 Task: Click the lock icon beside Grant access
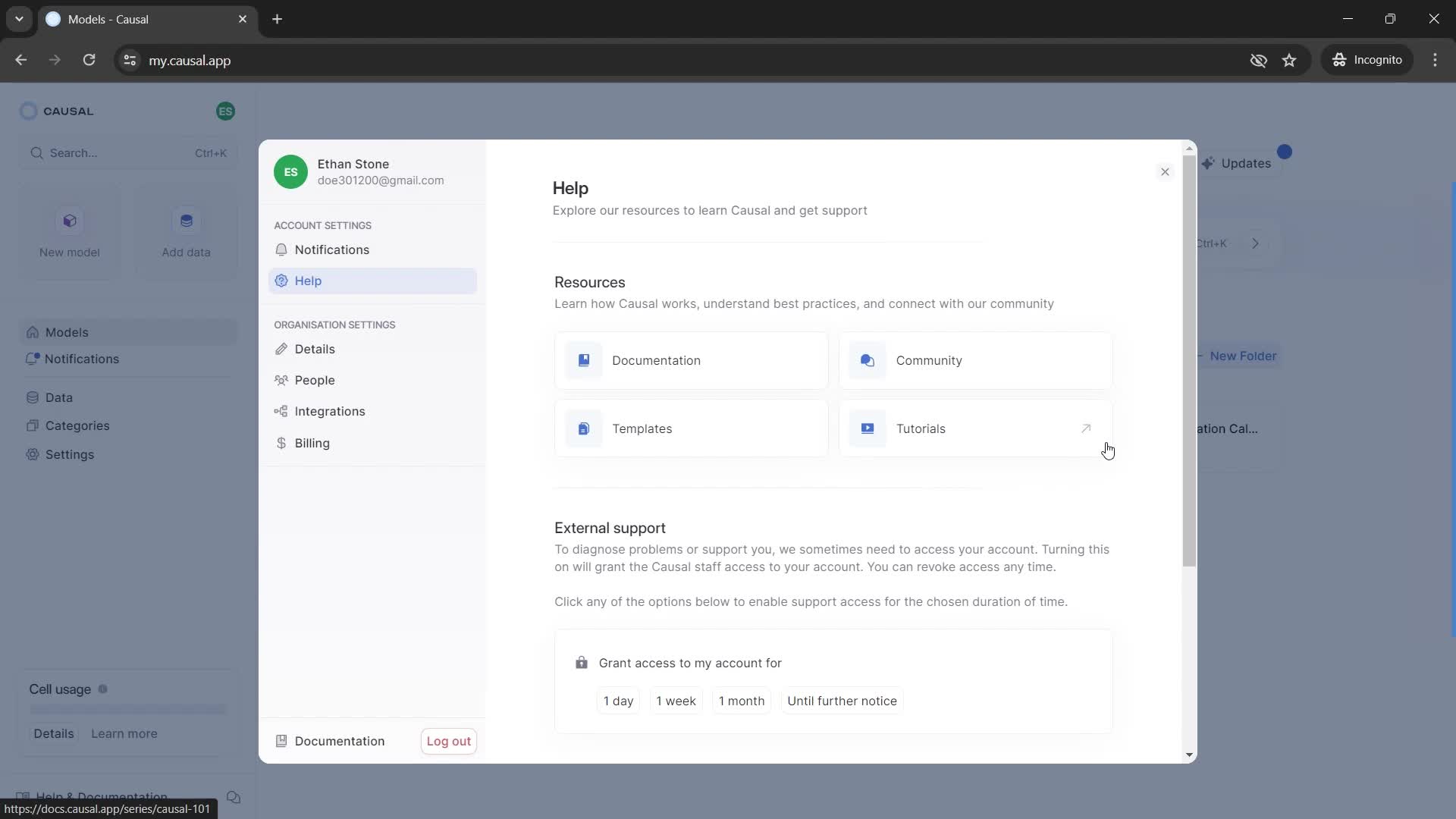pyautogui.click(x=582, y=662)
